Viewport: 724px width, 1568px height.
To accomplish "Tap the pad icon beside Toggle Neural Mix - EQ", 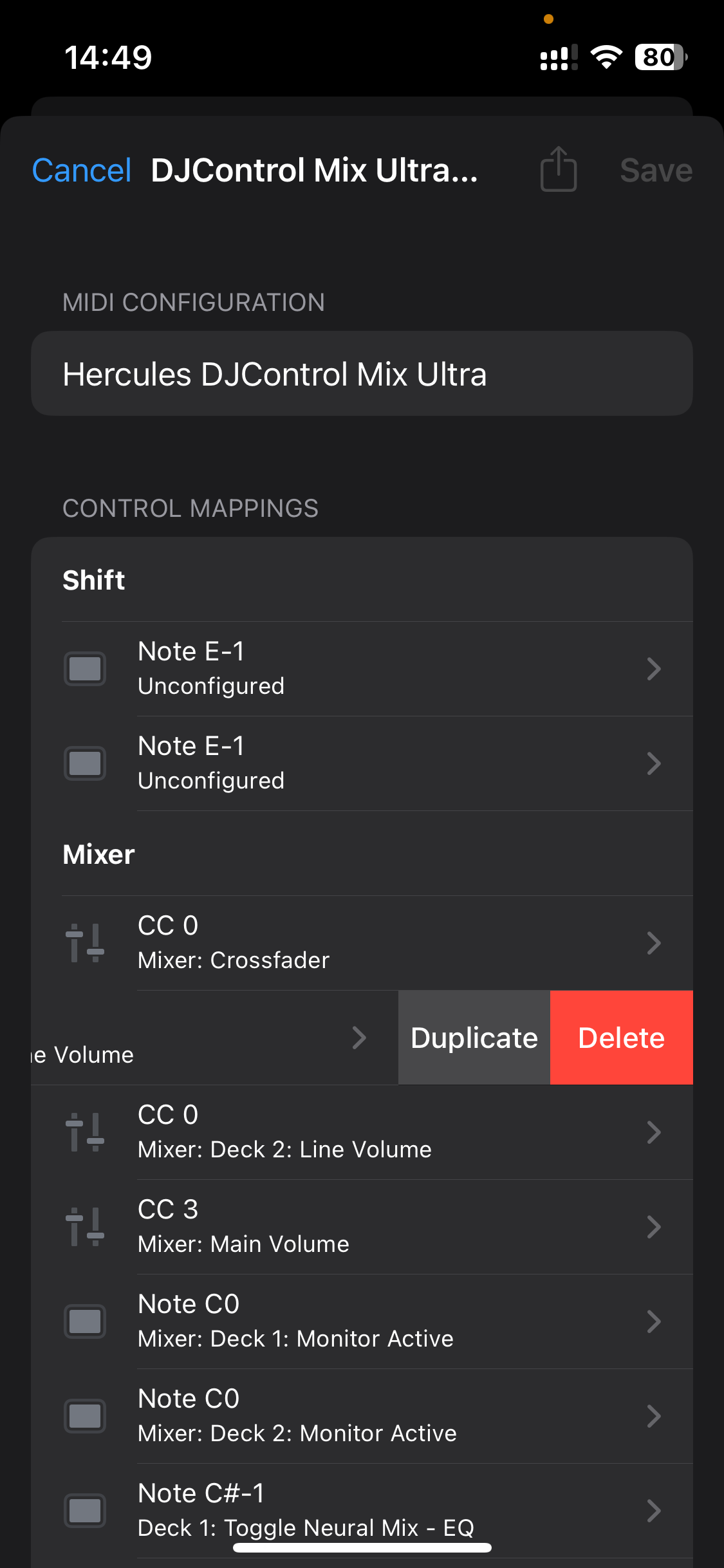I will (x=85, y=1511).
